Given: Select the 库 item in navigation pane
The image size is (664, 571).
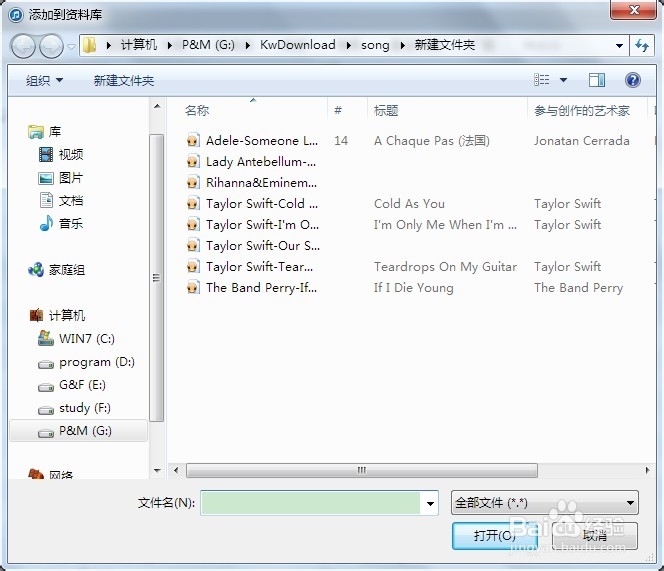Looking at the screenshot, I should point(44,132).
